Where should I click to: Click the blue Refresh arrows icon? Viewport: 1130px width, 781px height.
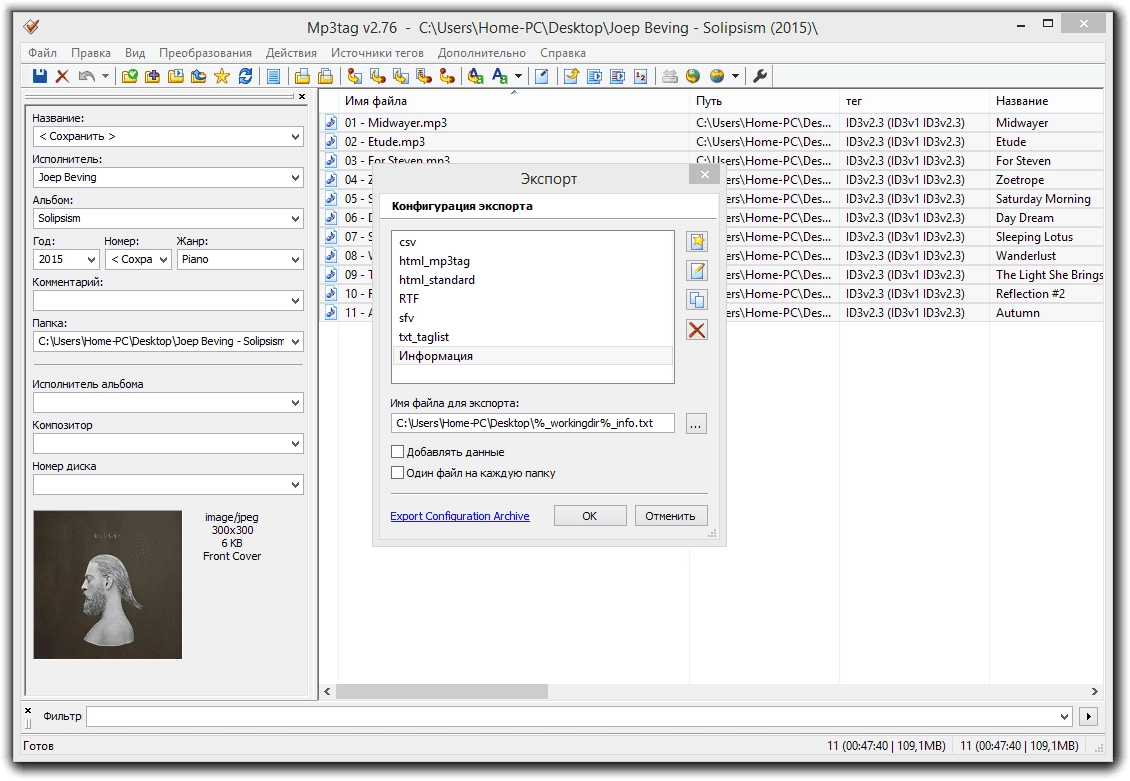pyautogui.click(x=245, y=76)
